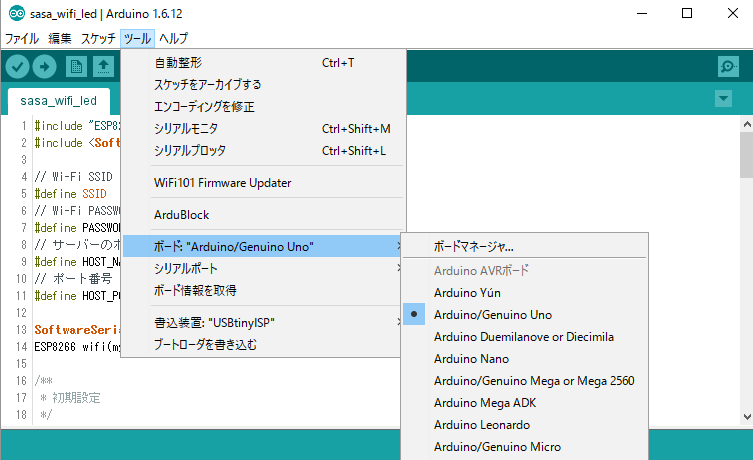The height and width of the screenshot is (460, 753).
Task: Expand the 書込装置: "USBtinyISP" submenu
Action: (x=262, y=323)
